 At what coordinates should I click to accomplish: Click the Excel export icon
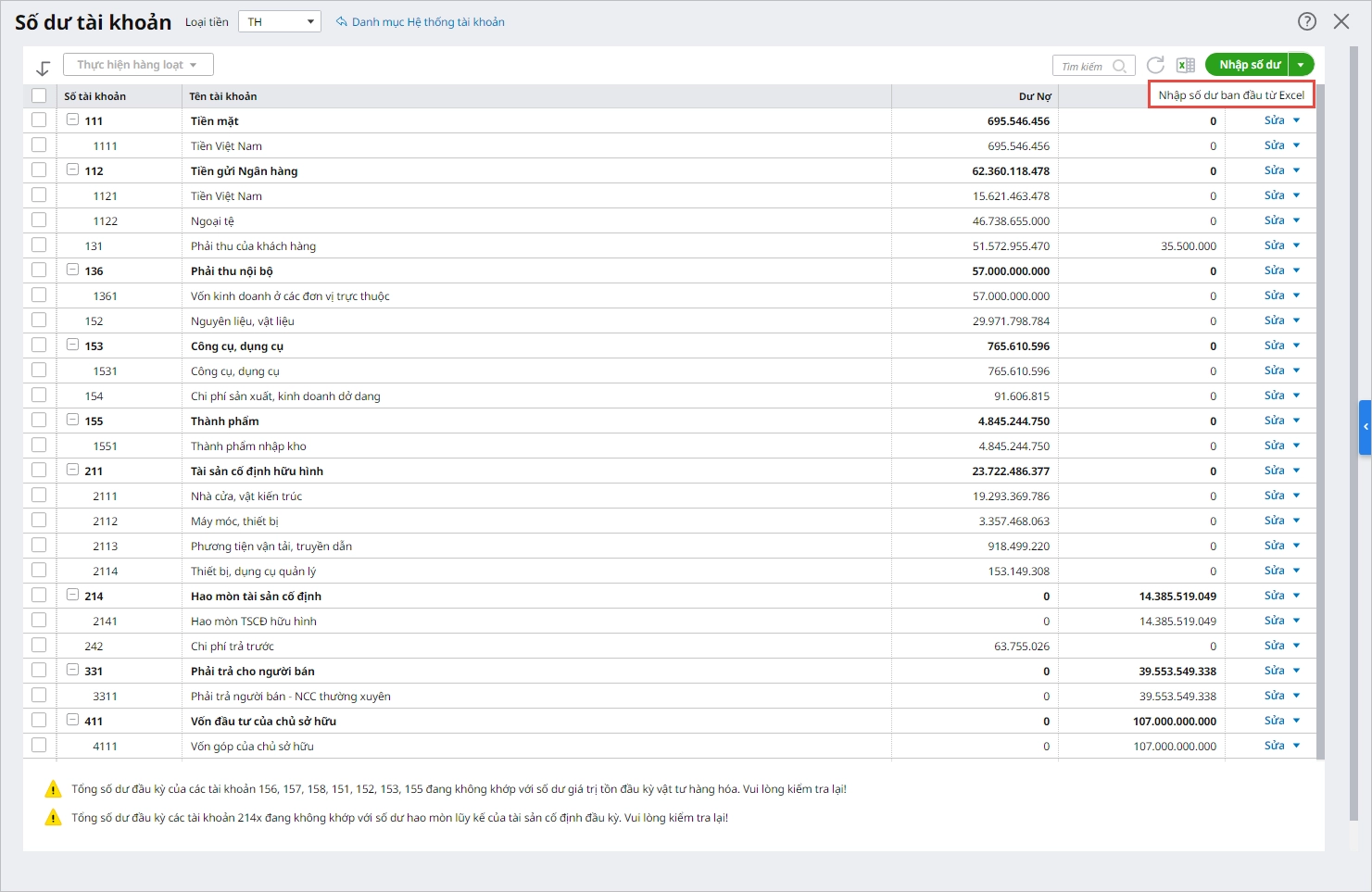pyautogui.click(x=1185, y=65)
